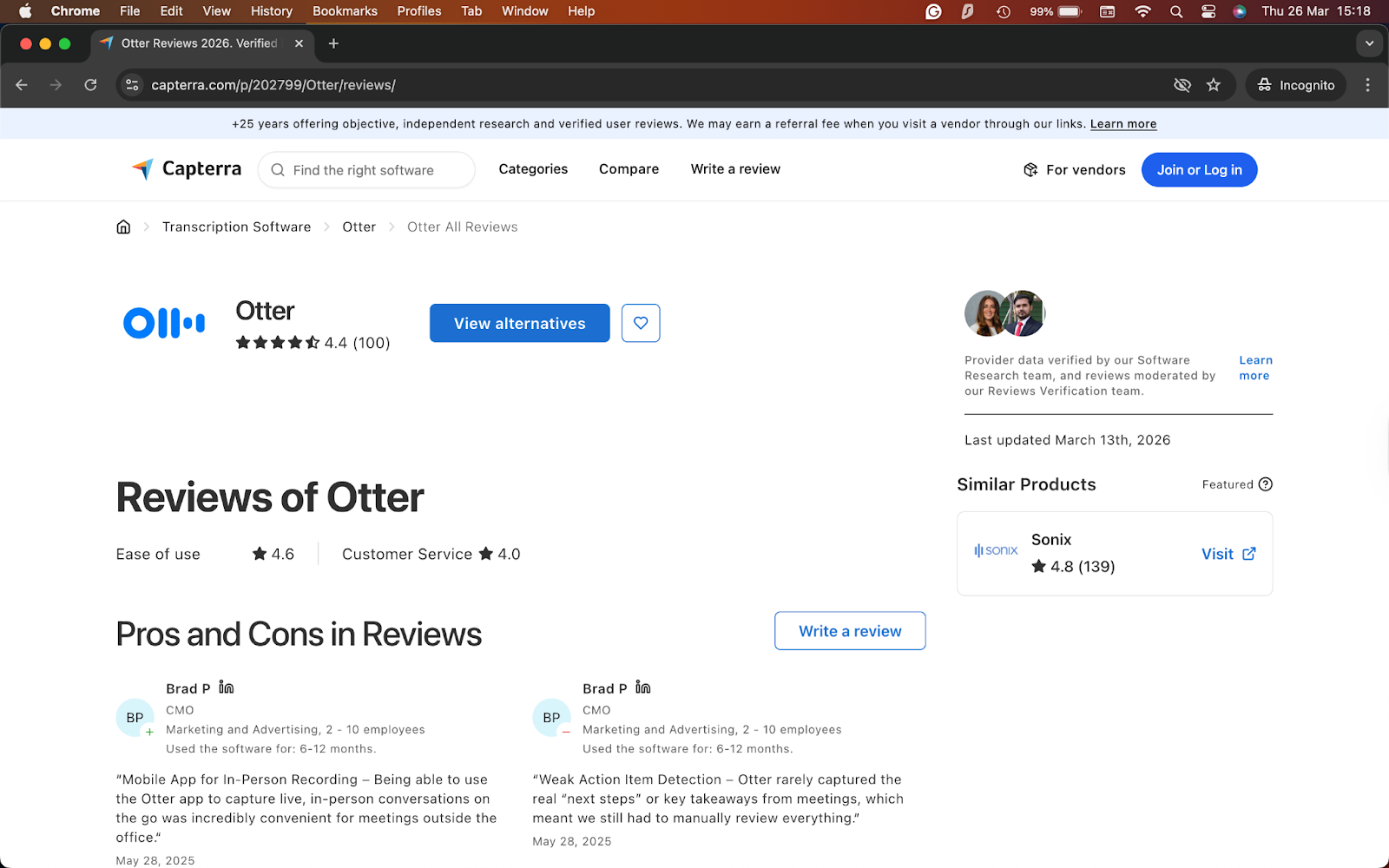Image resolution: width=1389 pixels, height=868 pixels.
Task: Click Learn more in the top banner
Action: click(1123, 124)
